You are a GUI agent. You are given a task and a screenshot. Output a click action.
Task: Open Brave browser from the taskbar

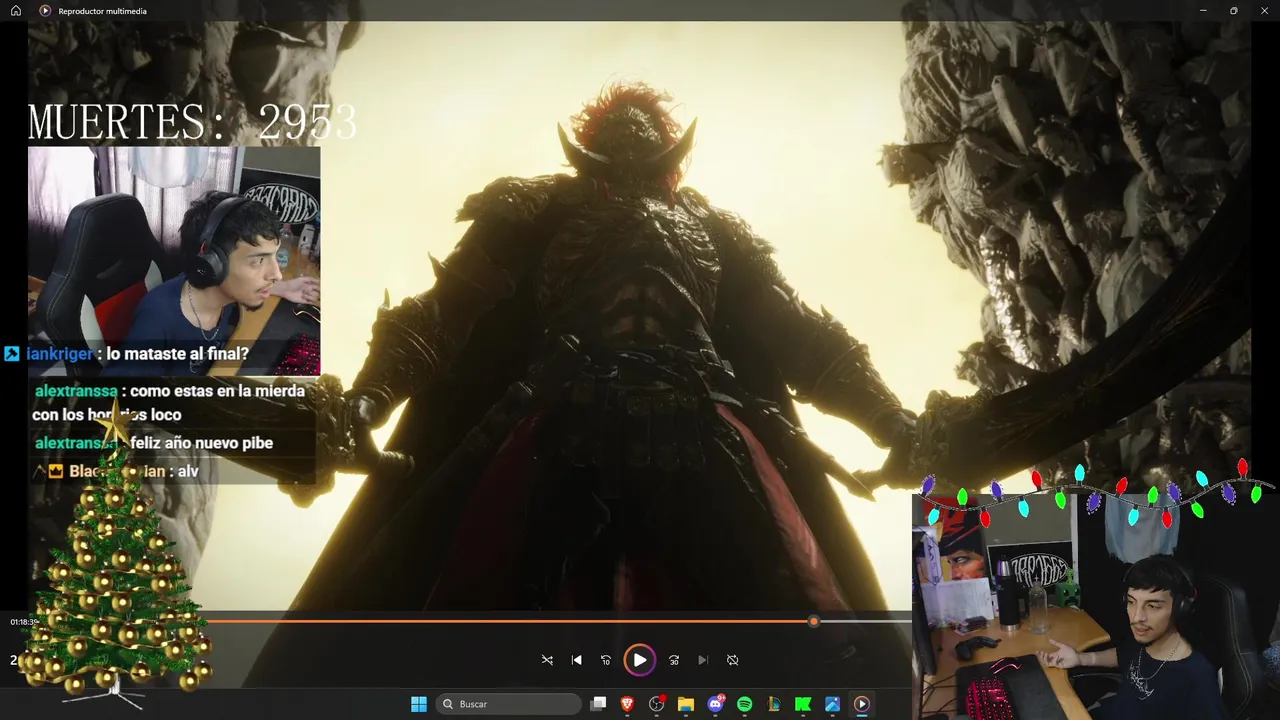(x=627, y=704)
